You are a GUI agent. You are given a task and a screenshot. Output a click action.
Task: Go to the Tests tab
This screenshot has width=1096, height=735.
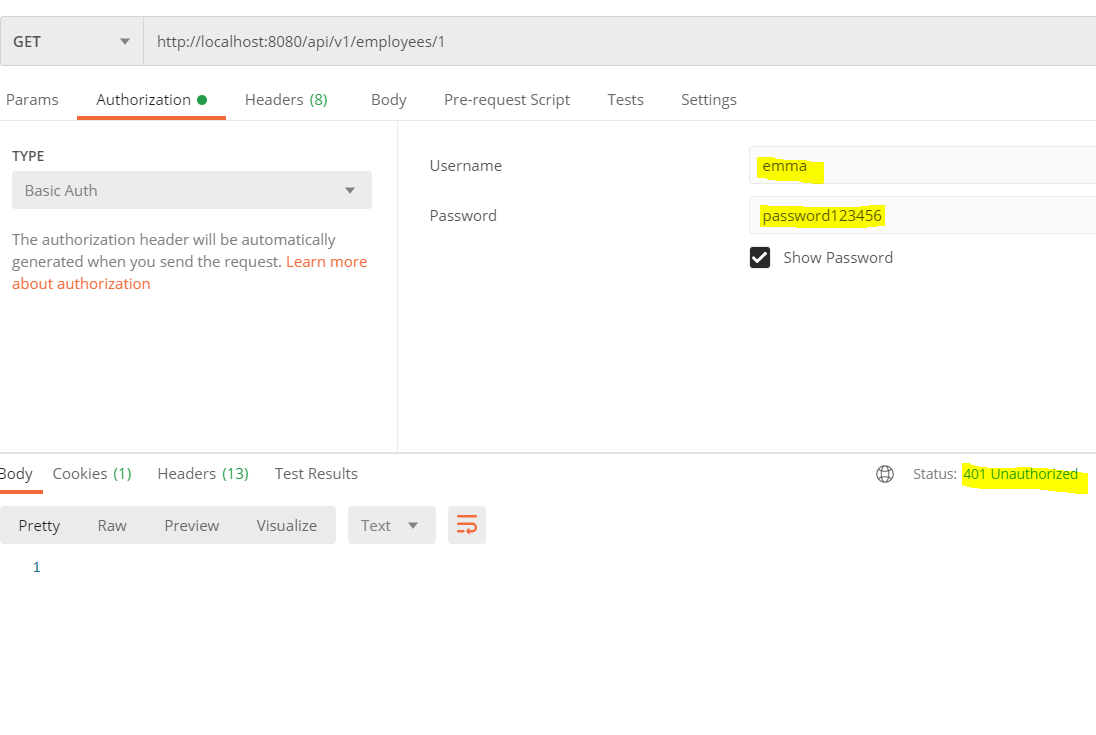[x=625, y=100]
